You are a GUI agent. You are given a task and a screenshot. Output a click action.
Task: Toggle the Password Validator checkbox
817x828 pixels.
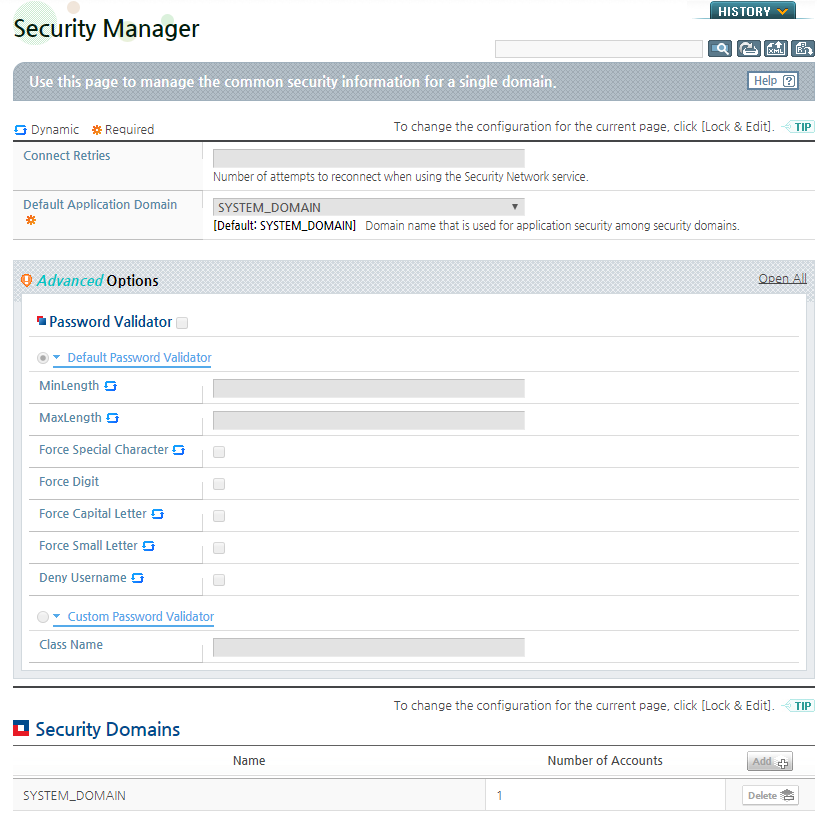(x=182, y=323)
